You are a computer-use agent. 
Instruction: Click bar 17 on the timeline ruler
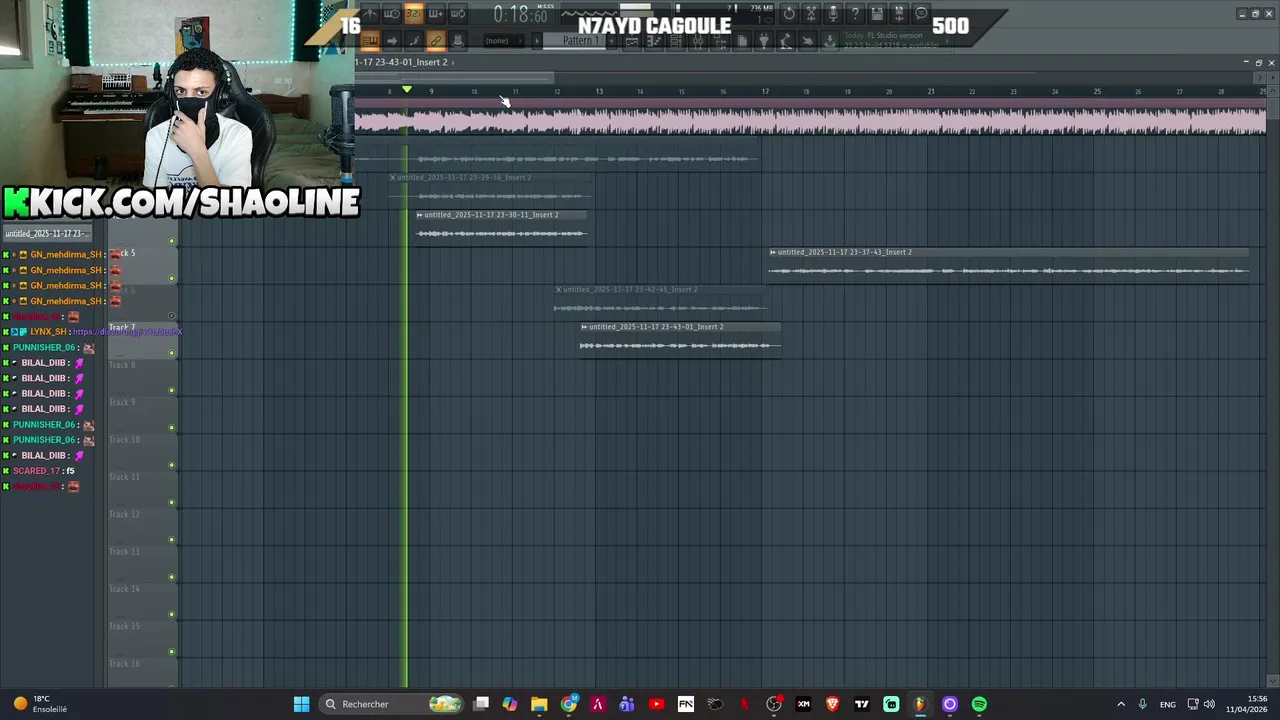point(765,92)
